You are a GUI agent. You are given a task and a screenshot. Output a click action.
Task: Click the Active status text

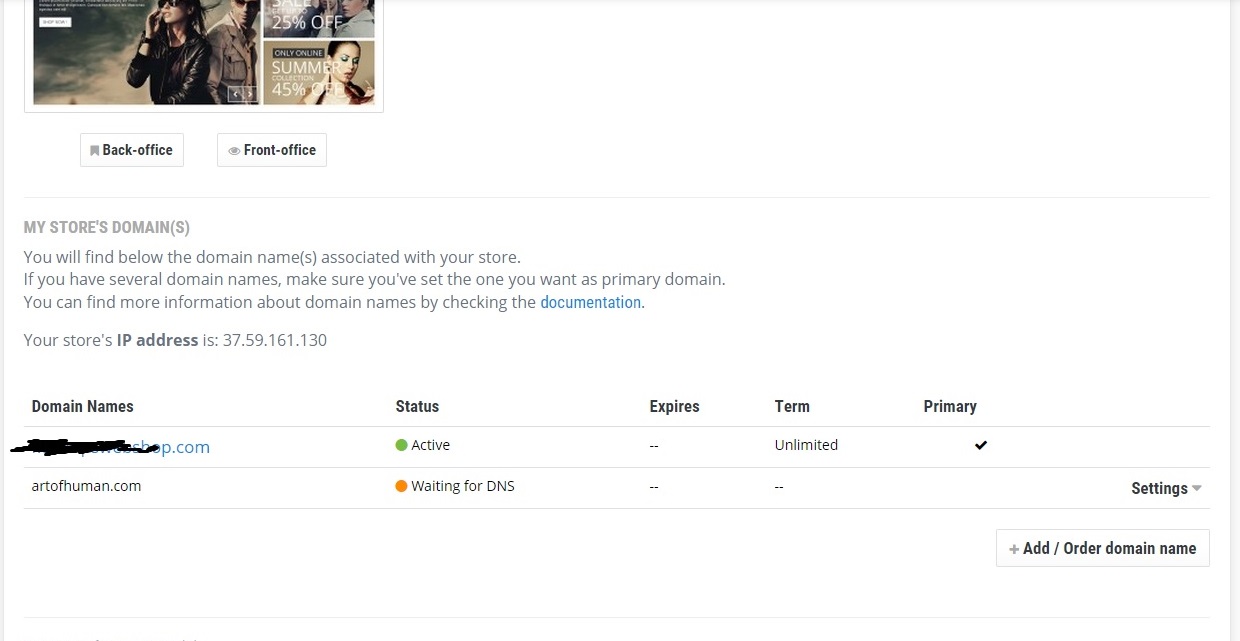pyautogui.click(x=431, y=445)
